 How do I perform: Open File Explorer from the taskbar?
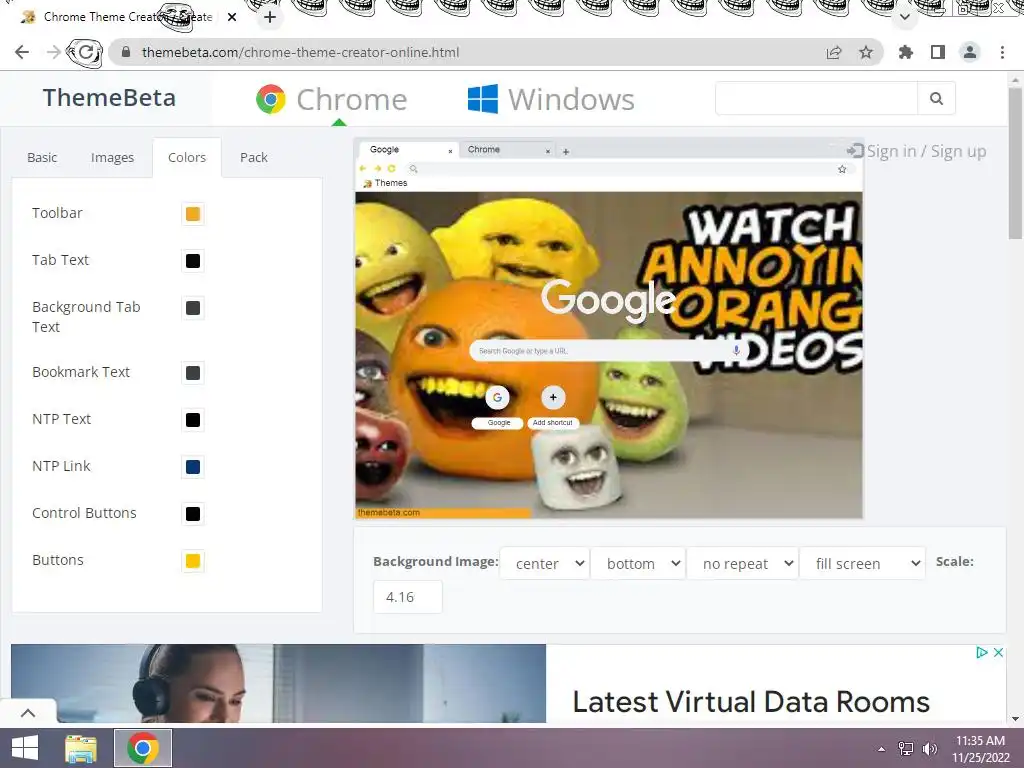pyautogui.click(x=81, y=748)
